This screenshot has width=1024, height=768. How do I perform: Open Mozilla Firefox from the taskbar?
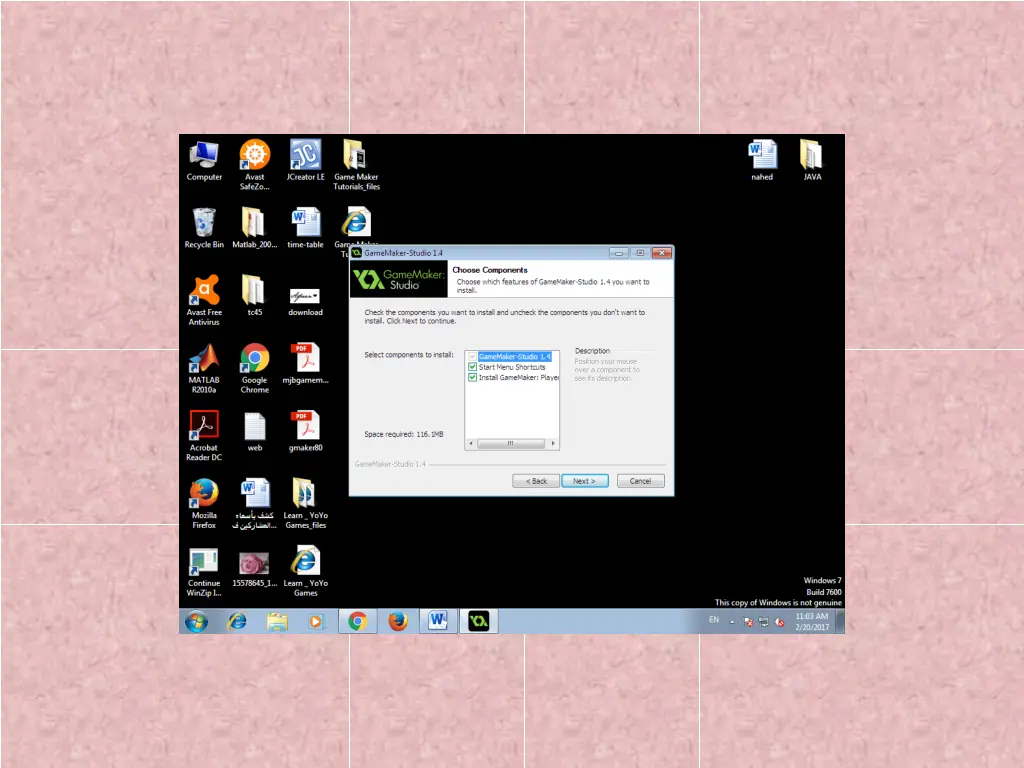[398, 621]
